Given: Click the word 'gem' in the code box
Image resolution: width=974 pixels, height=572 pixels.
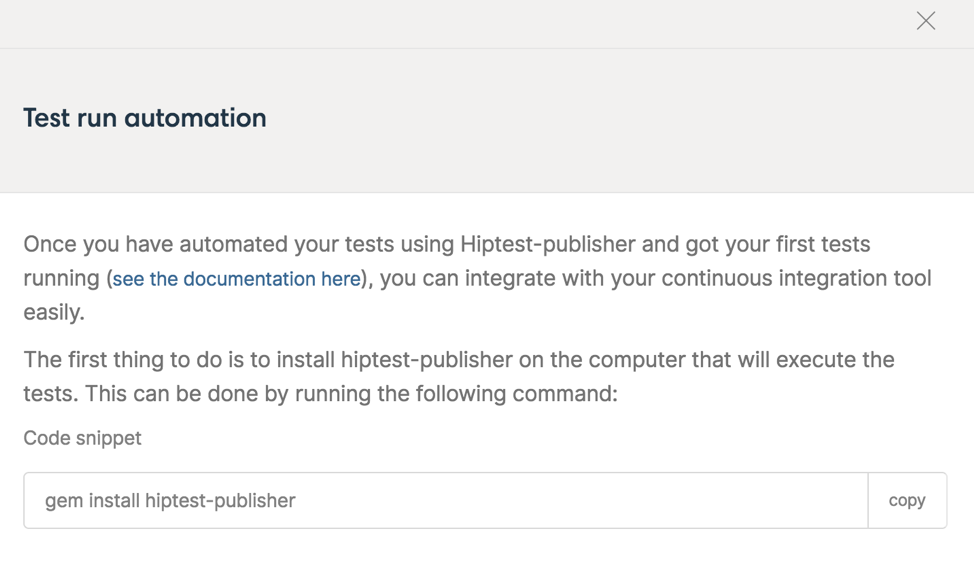Looking at the screenshot, I should coord(64,501).
